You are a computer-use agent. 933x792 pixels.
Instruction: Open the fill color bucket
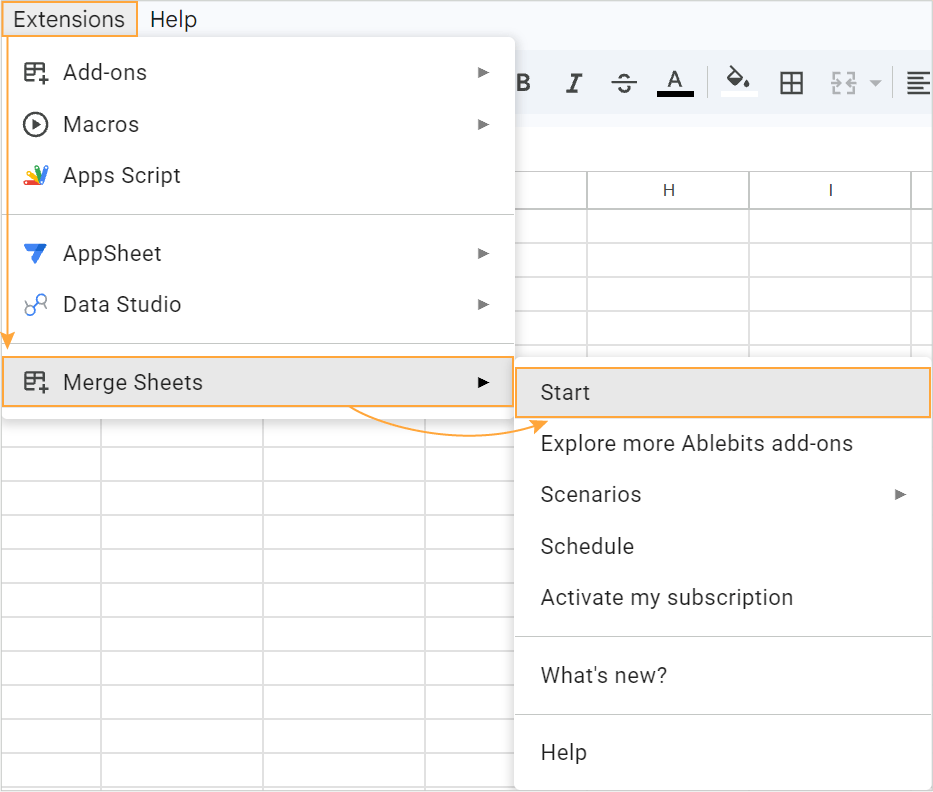738,82
